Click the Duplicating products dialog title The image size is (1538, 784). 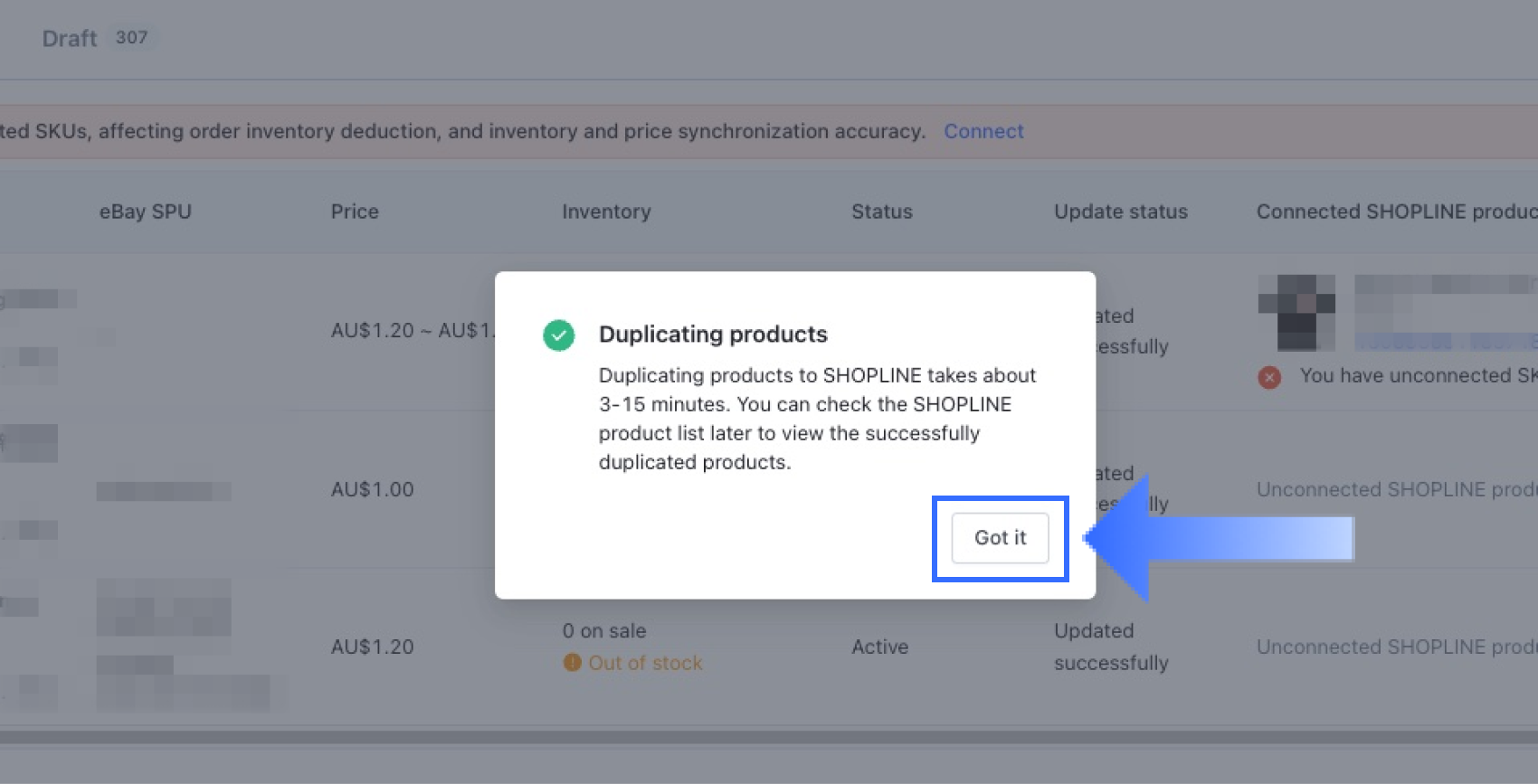pyautogui.click(x=713, y=335)
